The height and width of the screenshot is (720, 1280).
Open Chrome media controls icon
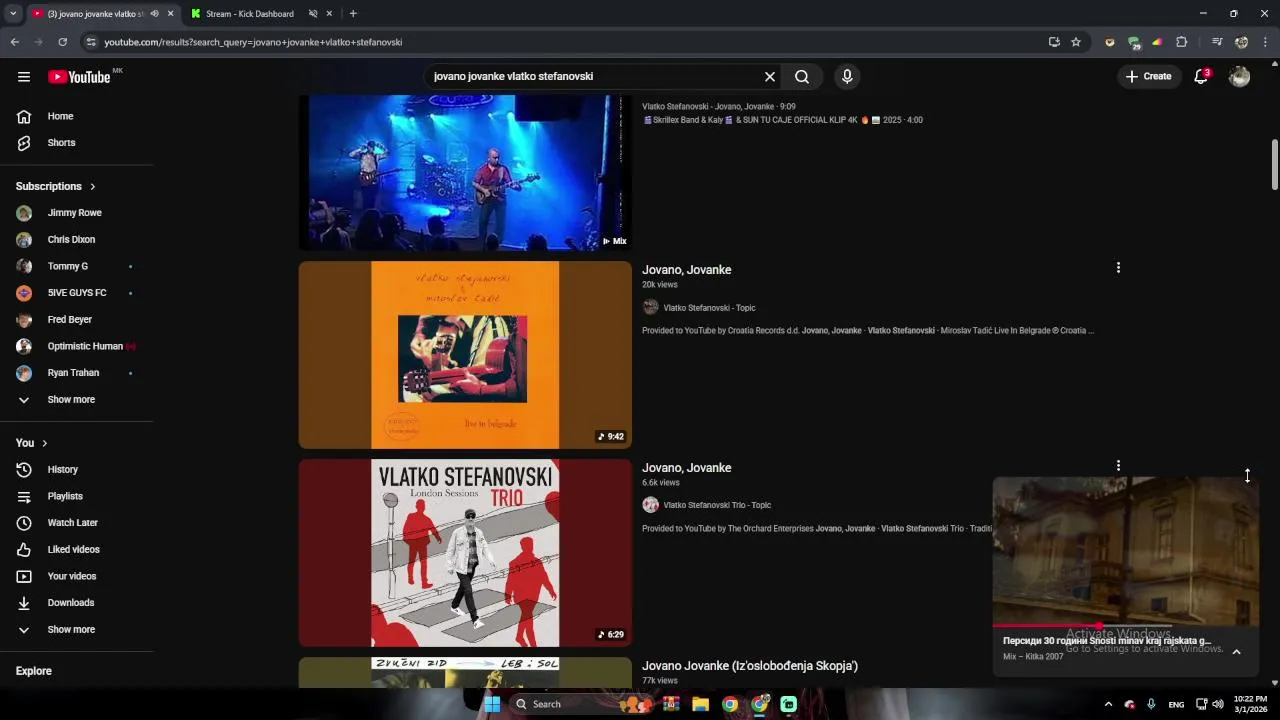[x=1217, y=42]
